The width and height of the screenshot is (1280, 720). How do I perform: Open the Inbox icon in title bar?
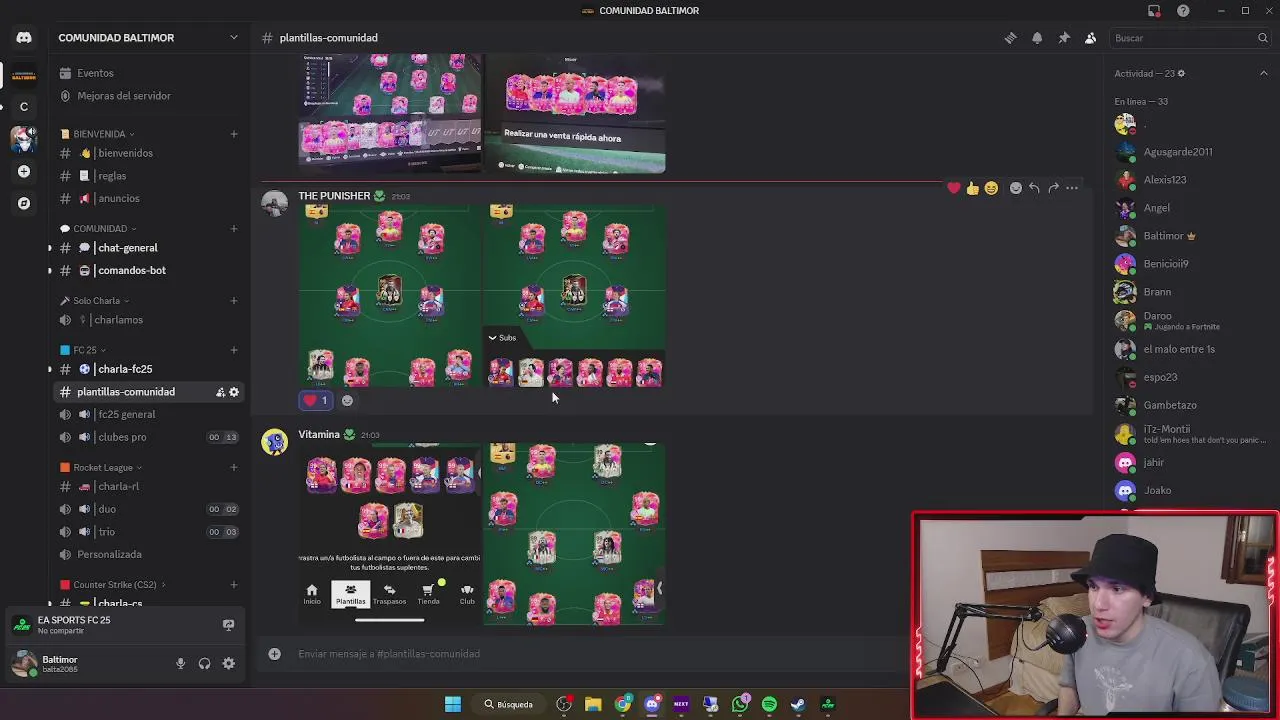click(1154, 10)
